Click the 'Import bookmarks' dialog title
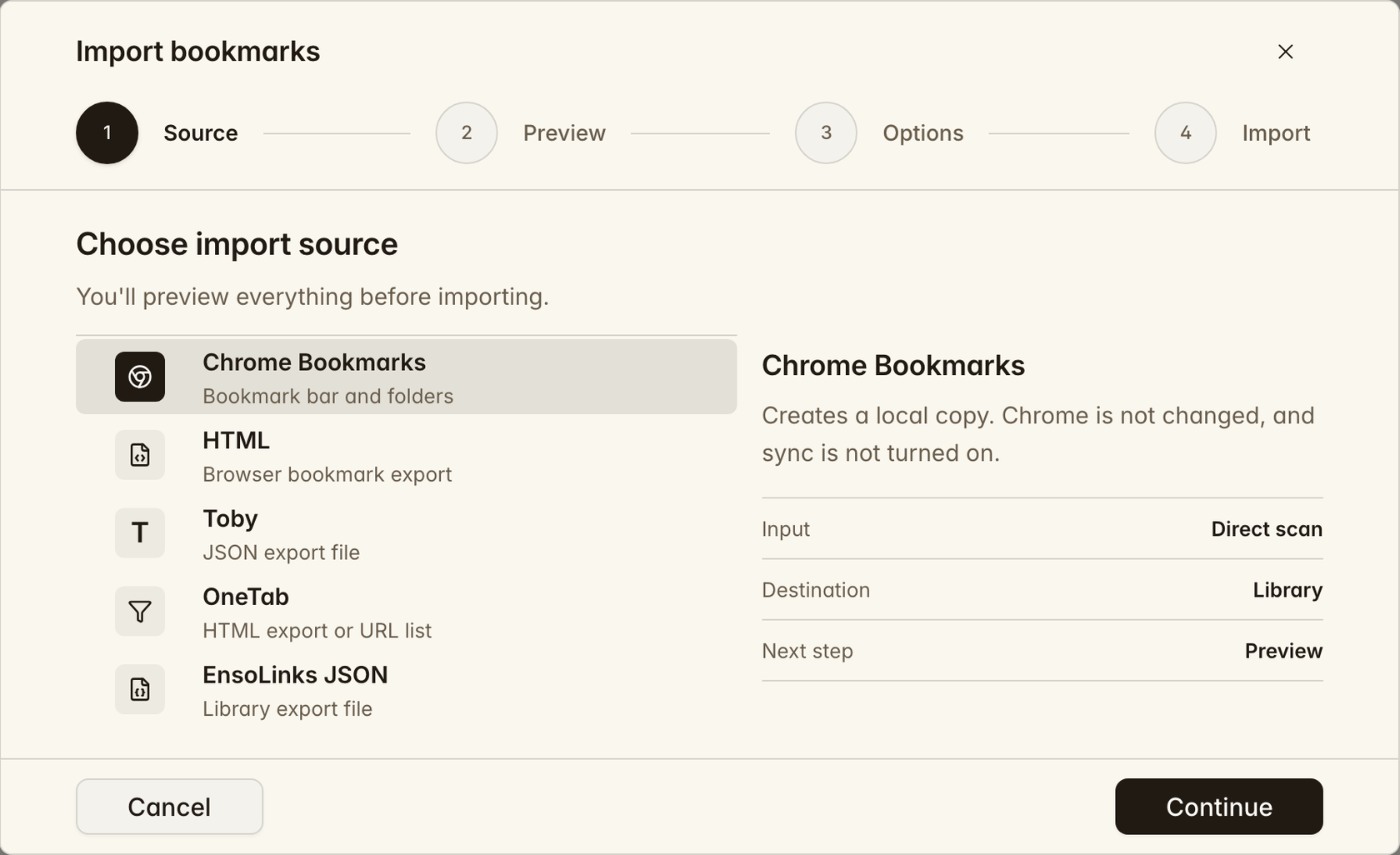The height and width of the screenshot is (855, 1400). (x=198, y=52)
